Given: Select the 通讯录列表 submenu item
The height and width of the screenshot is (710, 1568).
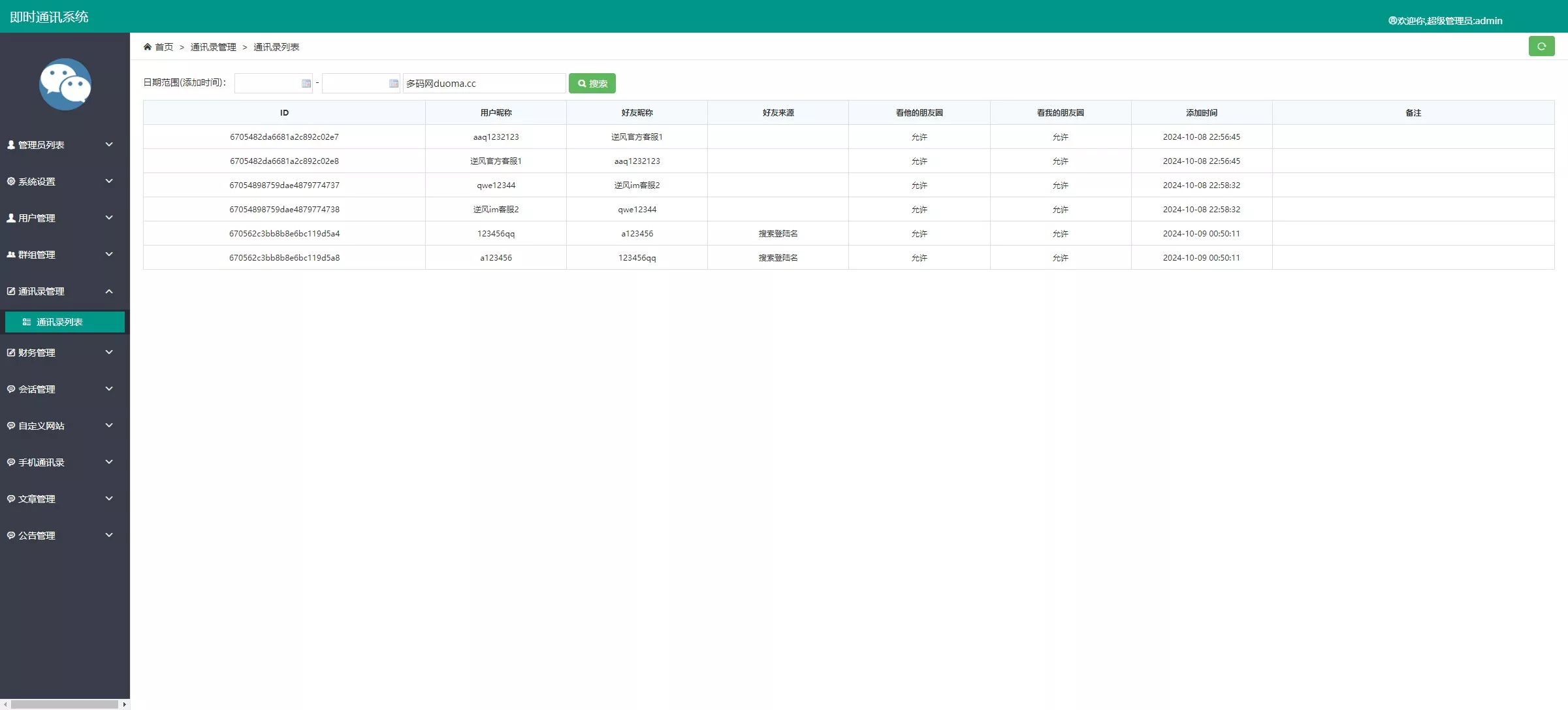Looking at the screenshot, I should pyautogui.click(x=59, y=322).
